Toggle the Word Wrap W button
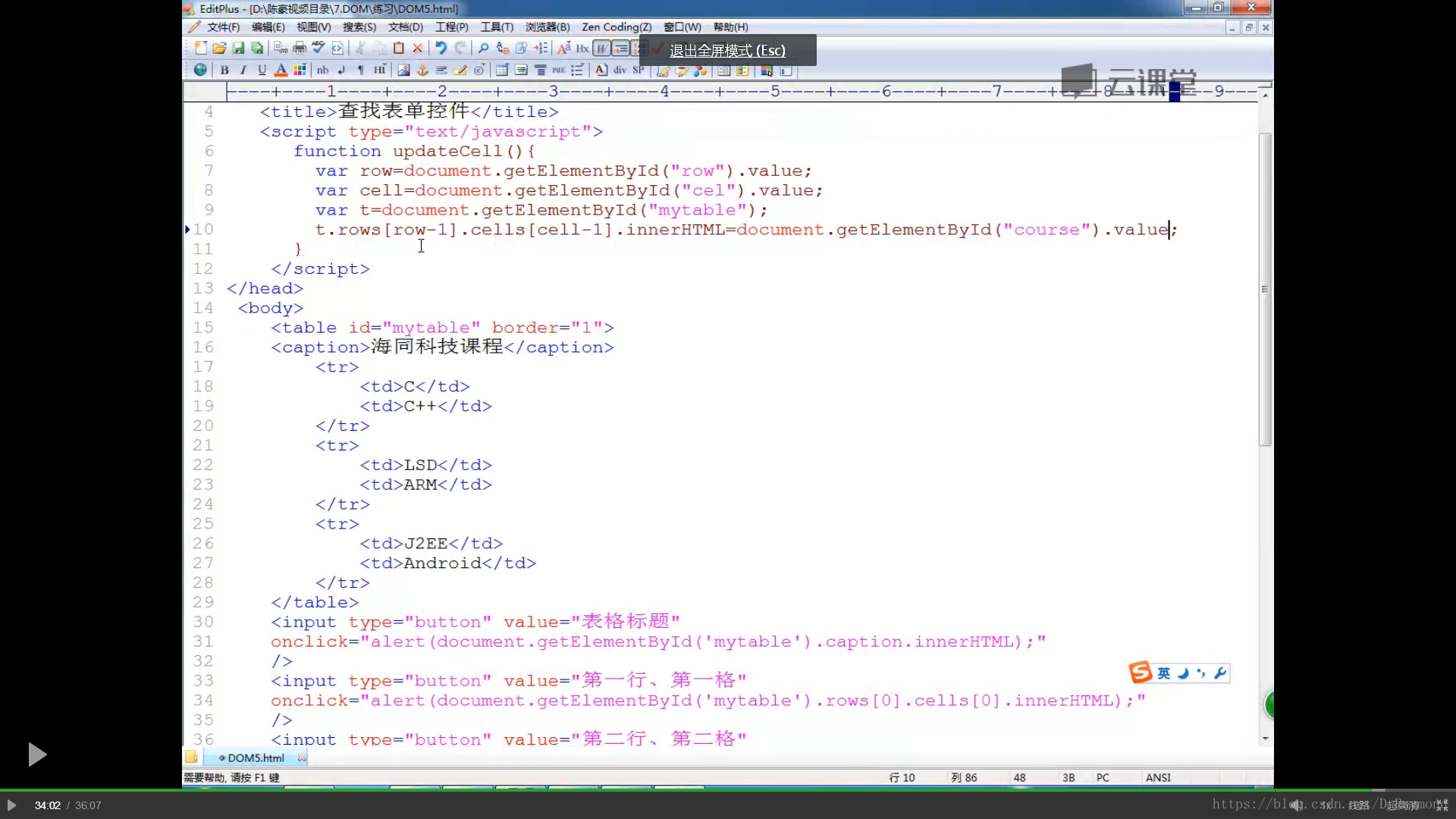 (601, 49)
